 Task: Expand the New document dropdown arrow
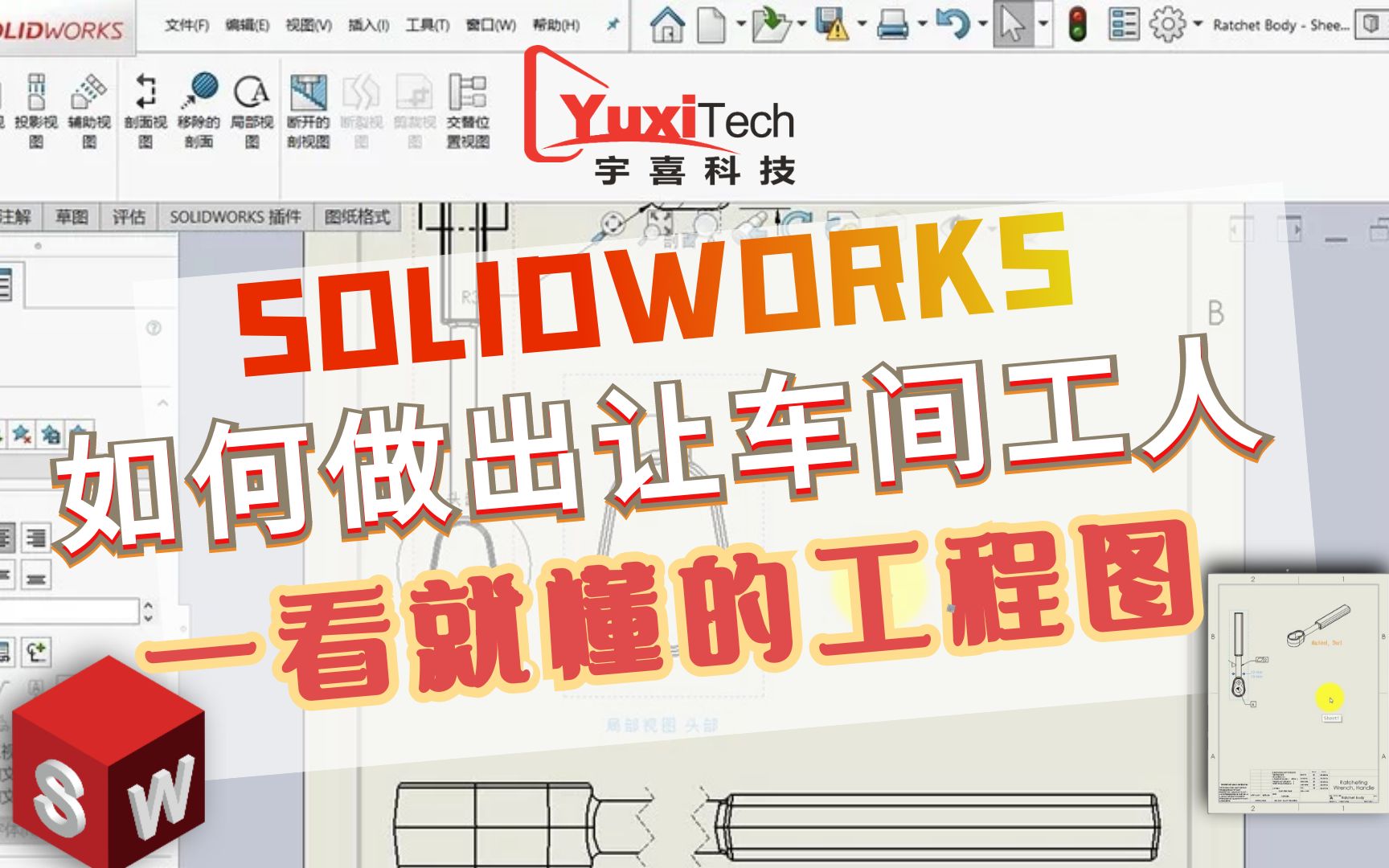740,25
